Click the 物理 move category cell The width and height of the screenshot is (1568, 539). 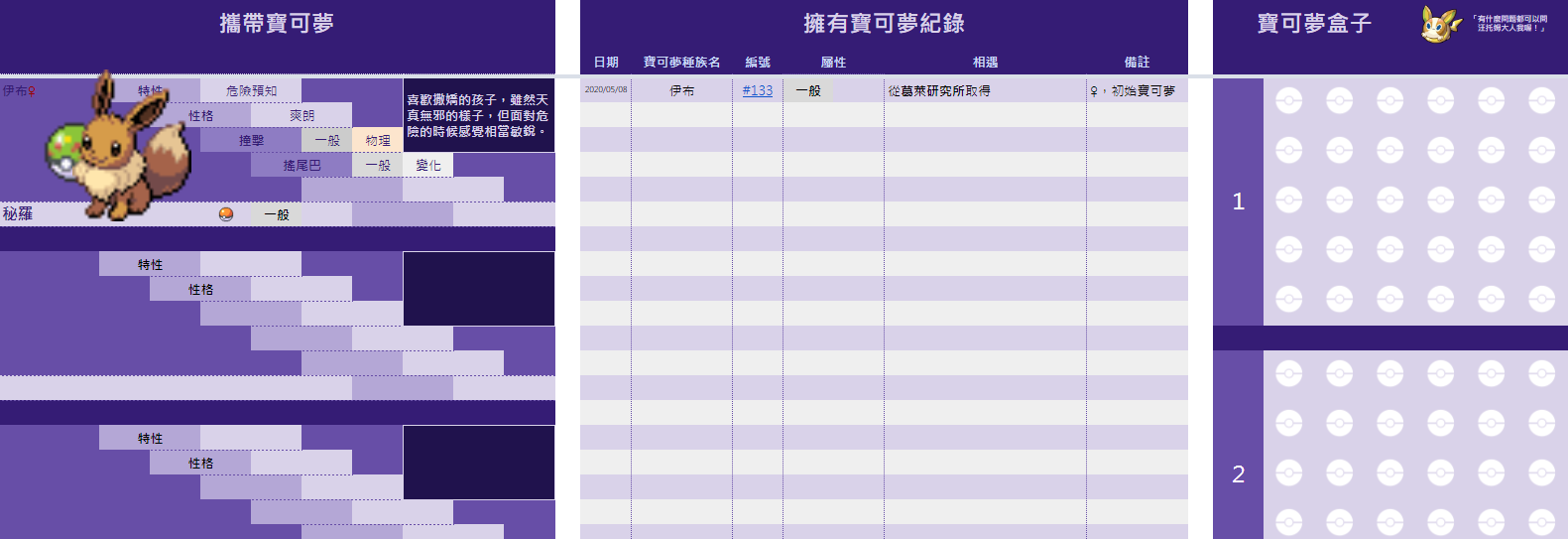click(x=378, y=140)
